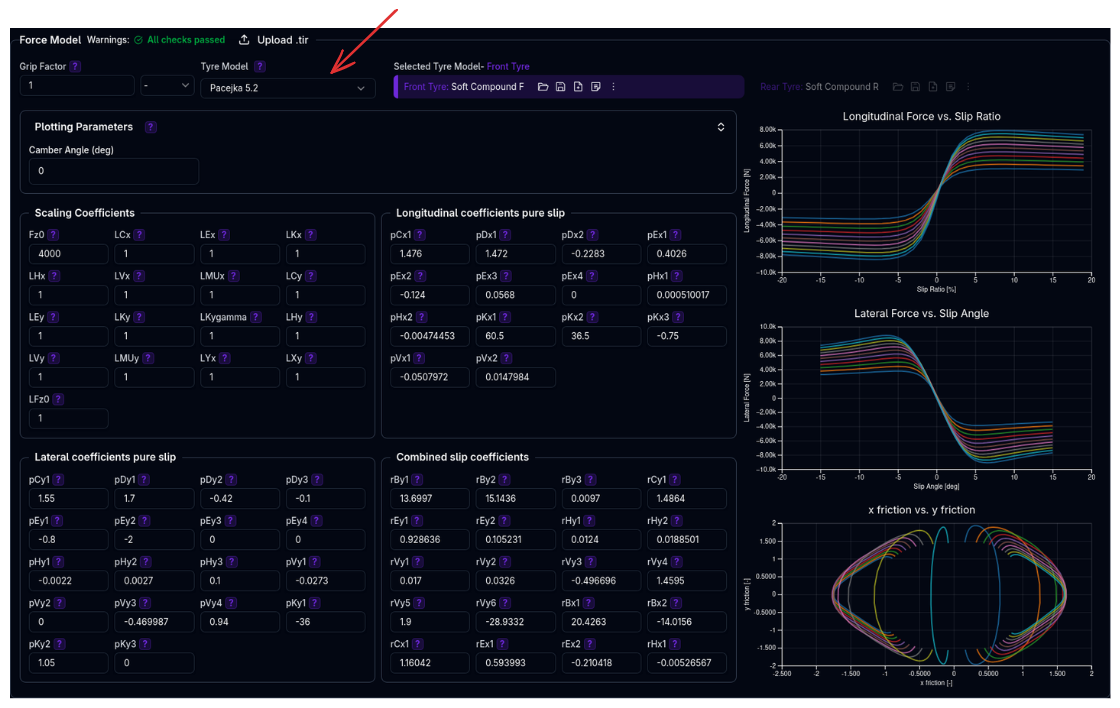
Task: Switch to Rear Tyre Soft Compound R
Action: coord(819,87)
